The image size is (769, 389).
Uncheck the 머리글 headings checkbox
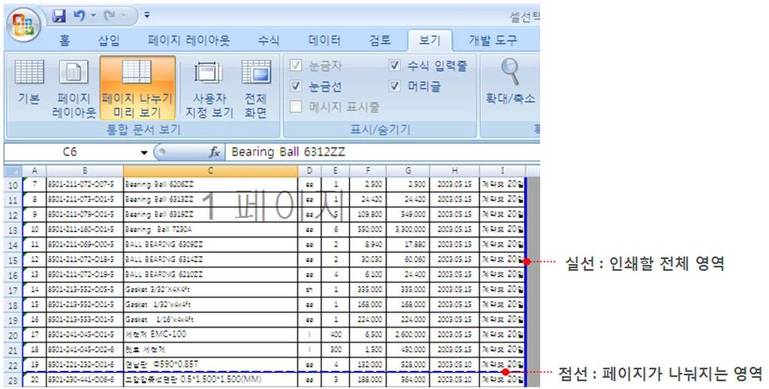click(395, 86)
